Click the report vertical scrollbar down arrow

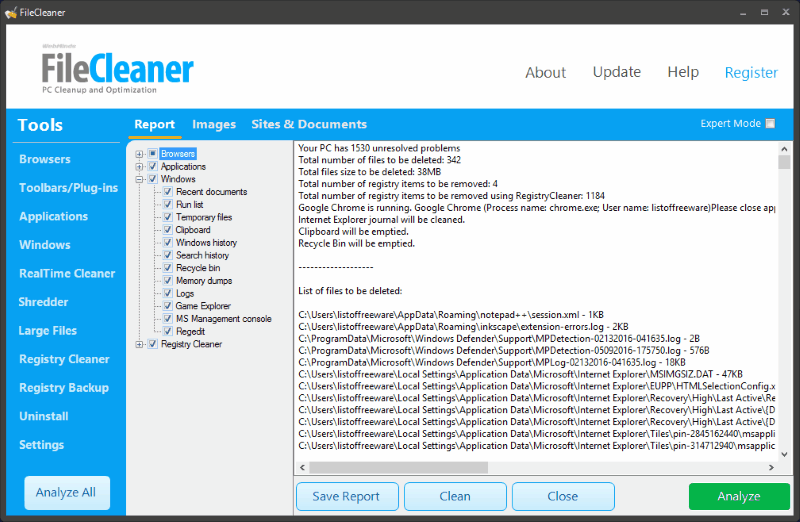click(784, 455)
